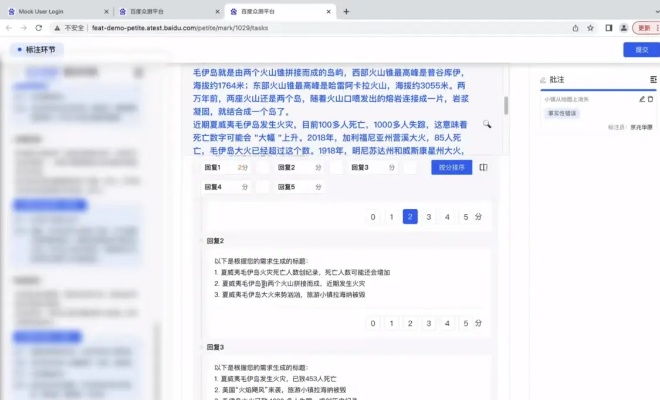Viewport: 660px width, 400px height.
Task: Bookmark this page with the star icon
Action: 590,28
